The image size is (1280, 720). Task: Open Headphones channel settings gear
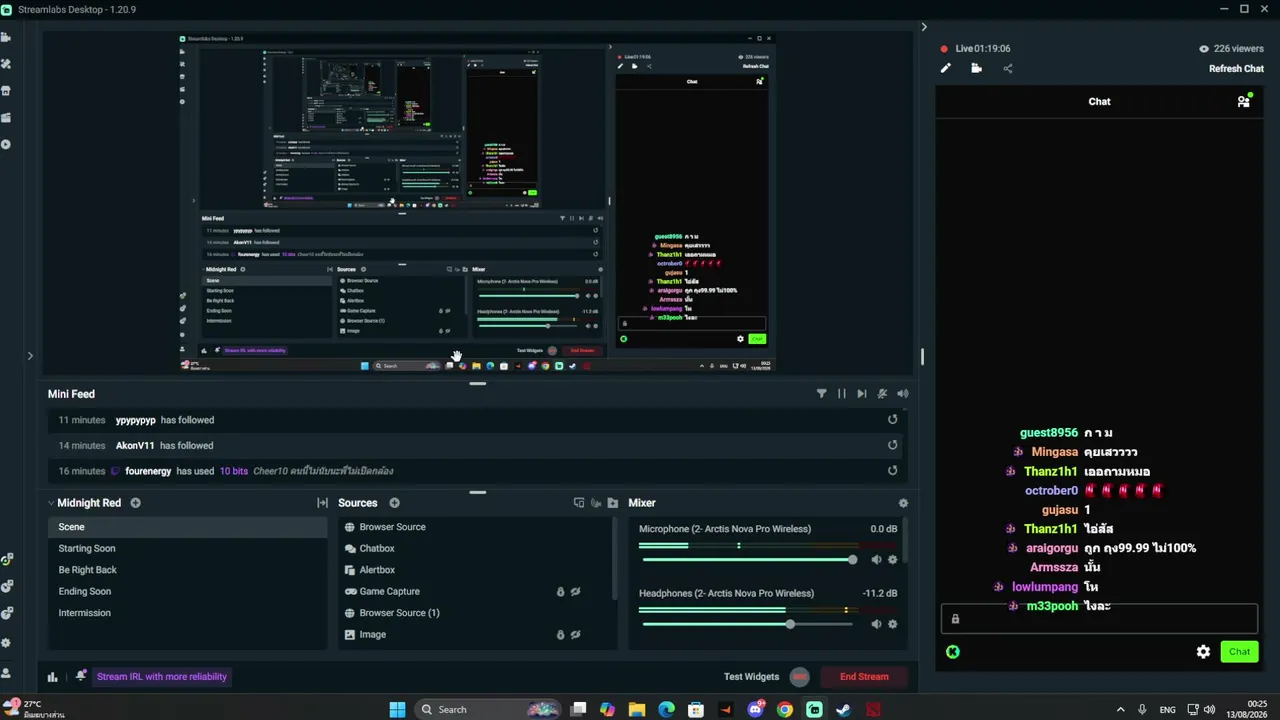pyautogui.click(x=893, y=624)
